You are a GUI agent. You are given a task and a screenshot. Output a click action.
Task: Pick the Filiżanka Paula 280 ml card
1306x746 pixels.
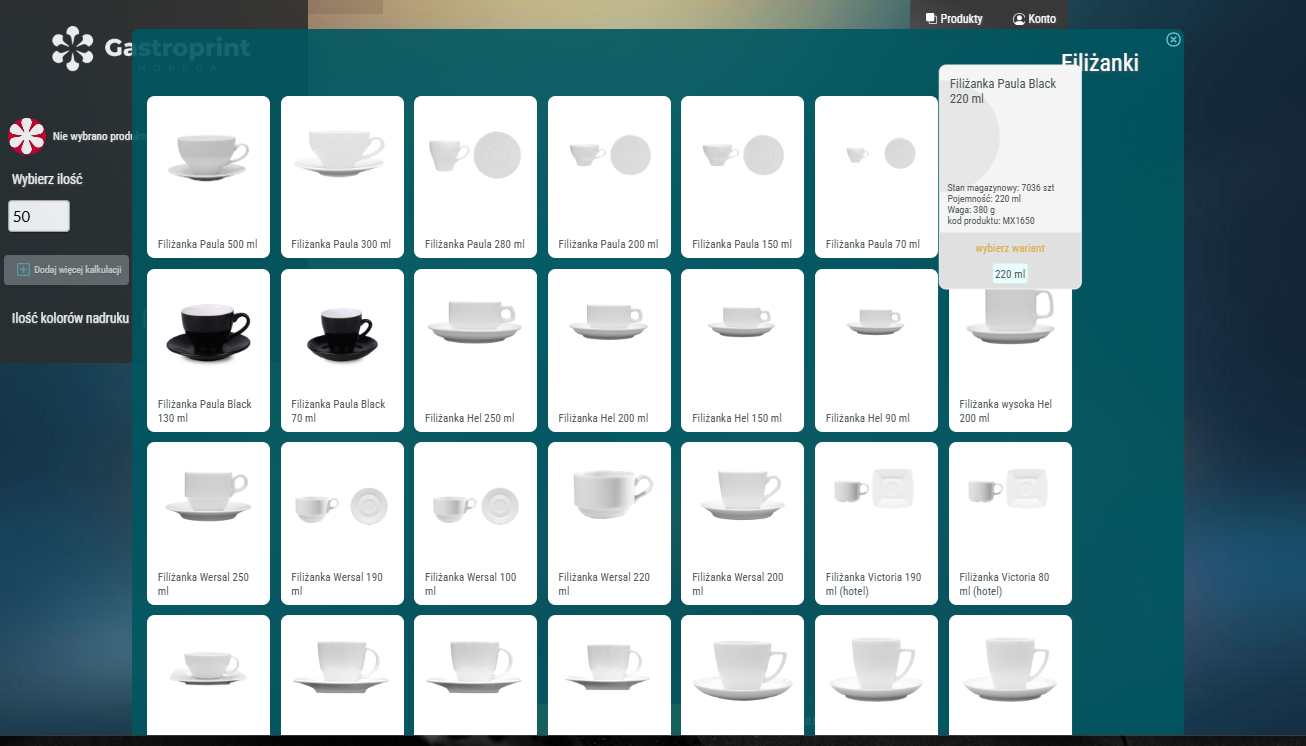click(x=475, y=177)
